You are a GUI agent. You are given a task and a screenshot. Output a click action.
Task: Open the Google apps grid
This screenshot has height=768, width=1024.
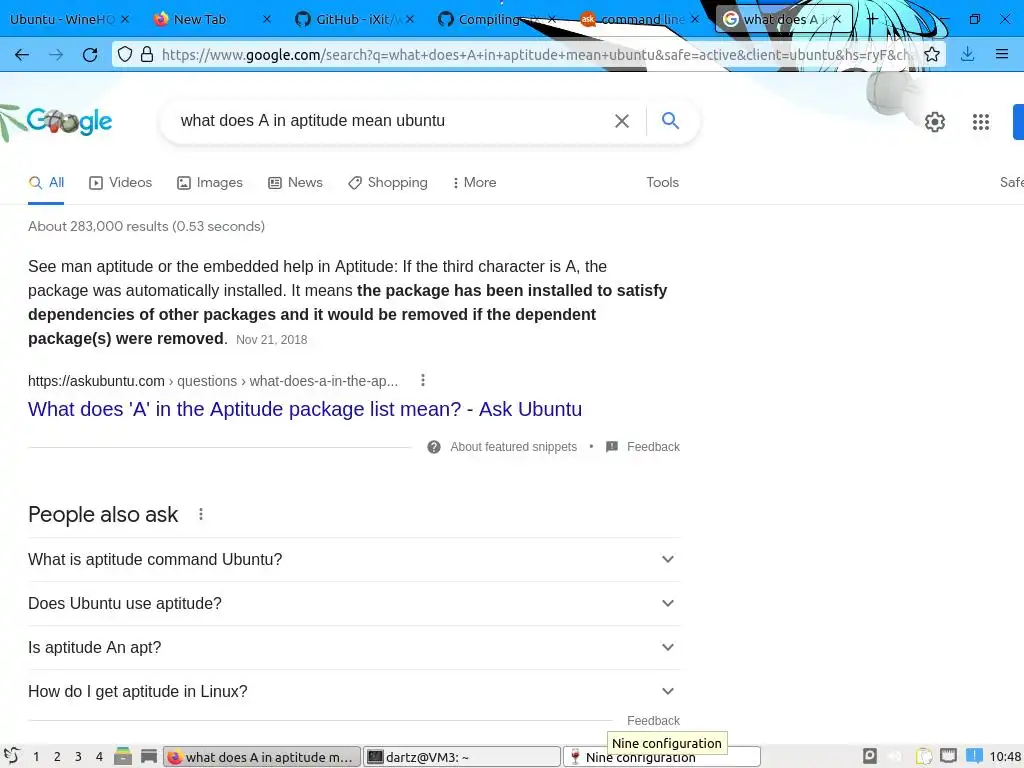tap(980, 121)
